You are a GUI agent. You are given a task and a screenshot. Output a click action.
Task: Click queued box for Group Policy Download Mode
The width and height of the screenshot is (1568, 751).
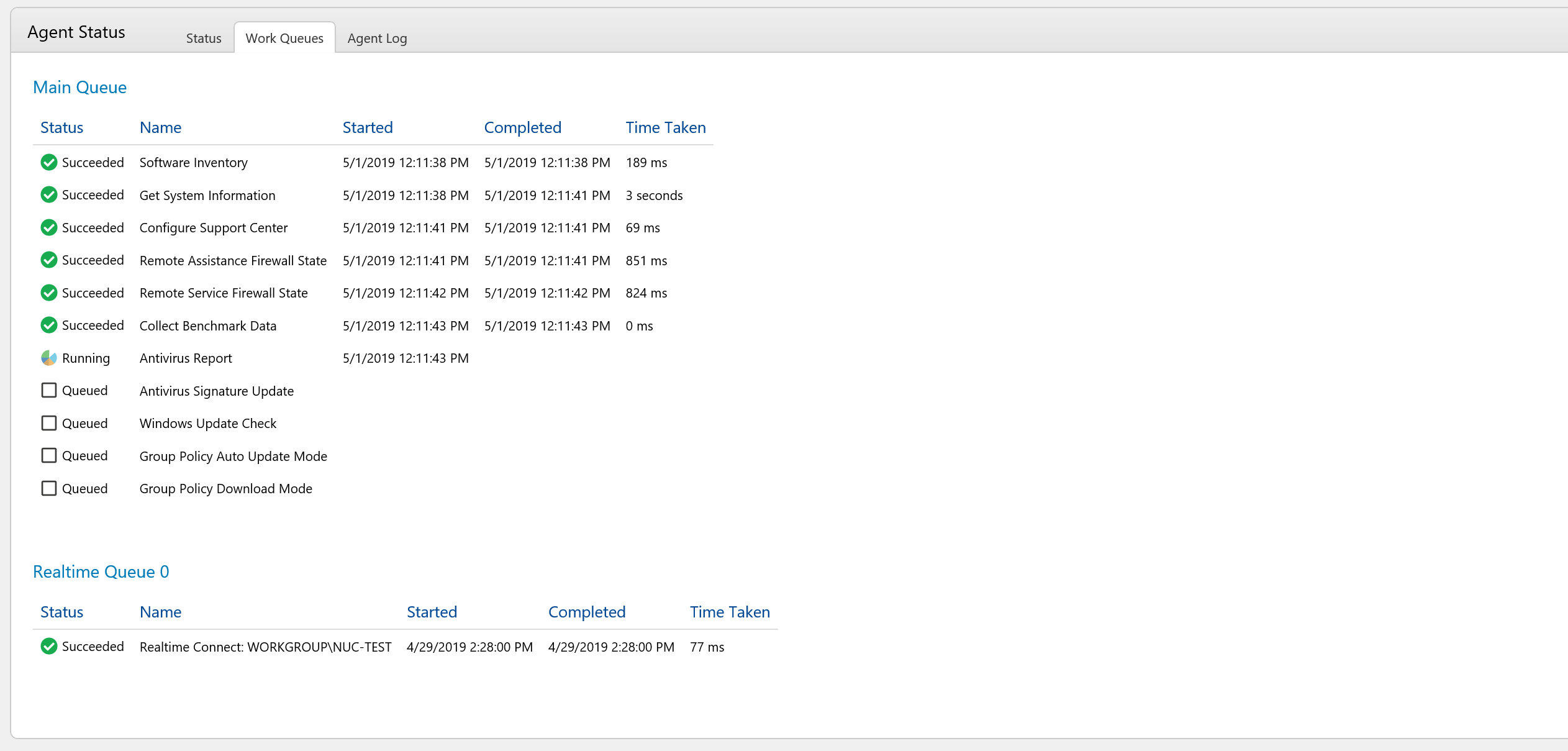(x=49, y=488)
